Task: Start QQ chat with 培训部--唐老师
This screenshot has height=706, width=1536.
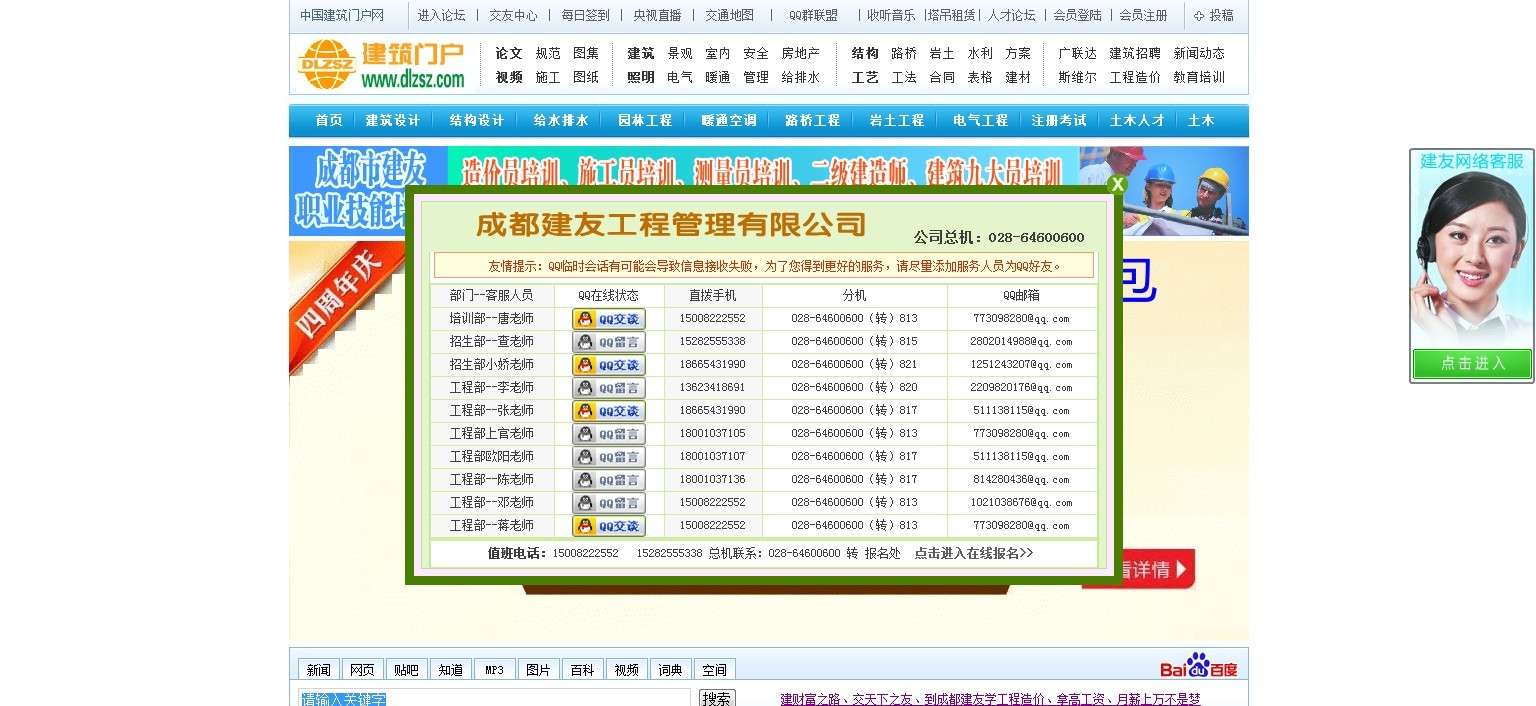Action: point(608,318)
